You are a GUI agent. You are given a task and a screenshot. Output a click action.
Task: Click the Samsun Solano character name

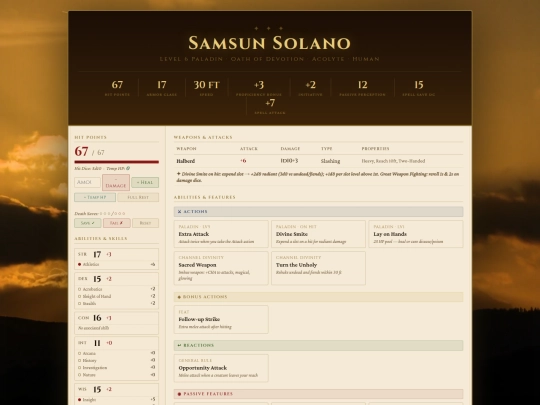270,43
